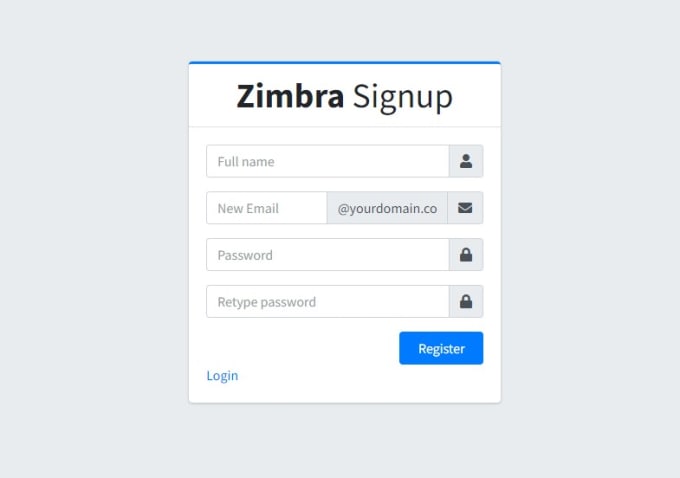Click the gray page background outside card

click(x=87, y=239)
